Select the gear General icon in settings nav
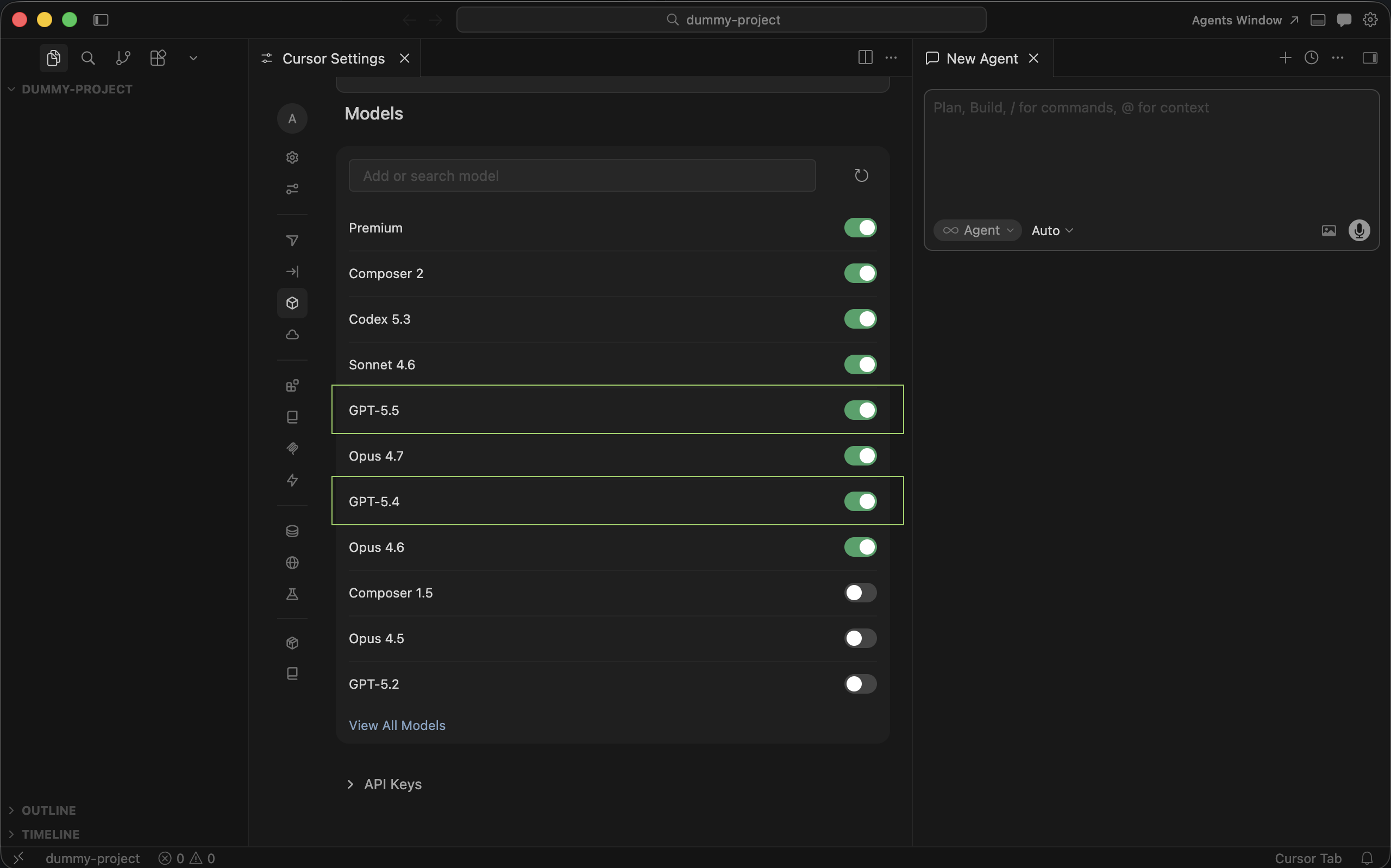Viewport: 1391px width, 868px height. tap(292, 158)
